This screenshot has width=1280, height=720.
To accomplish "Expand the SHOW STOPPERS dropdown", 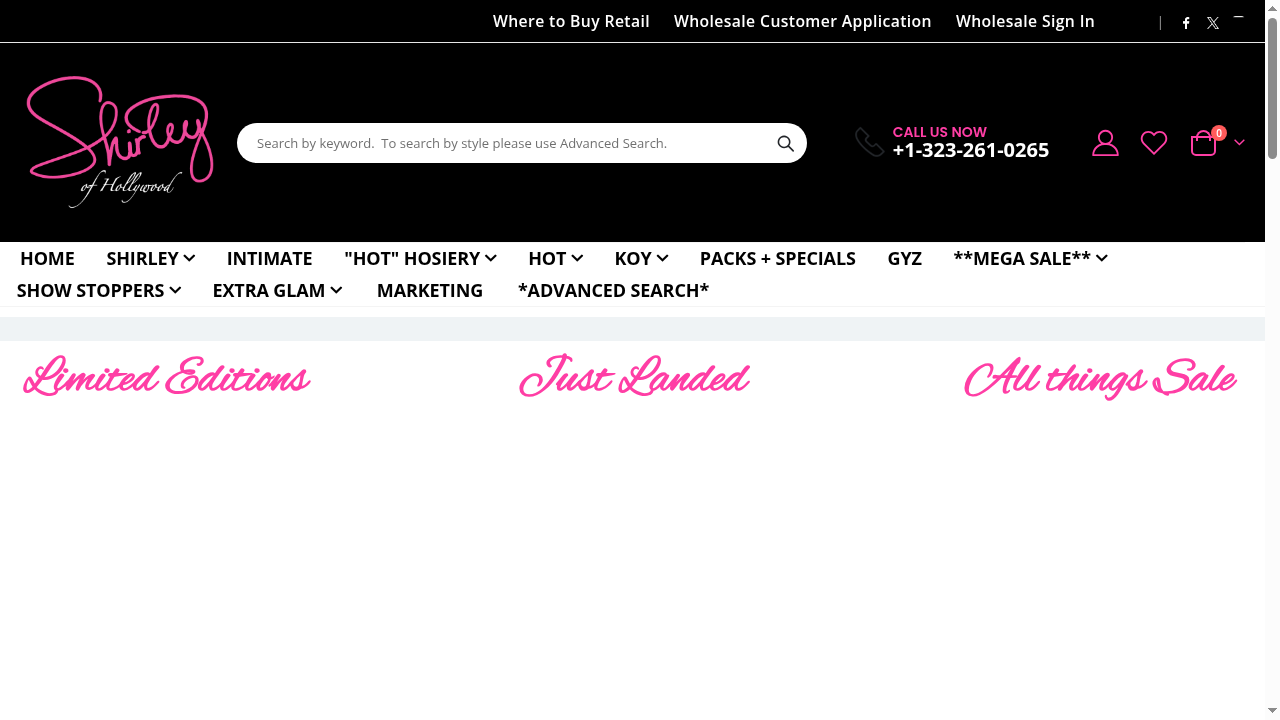I will pos(98,290).
